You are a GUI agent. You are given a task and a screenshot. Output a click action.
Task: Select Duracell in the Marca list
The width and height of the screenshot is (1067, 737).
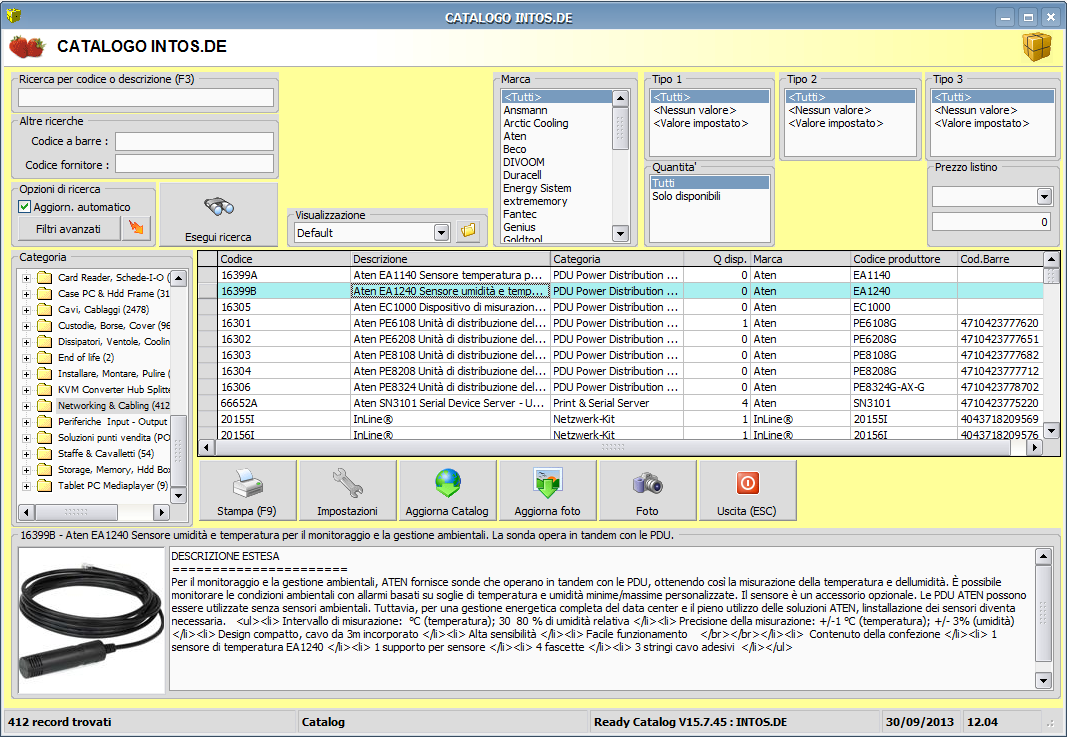click(x=557, y=175)
